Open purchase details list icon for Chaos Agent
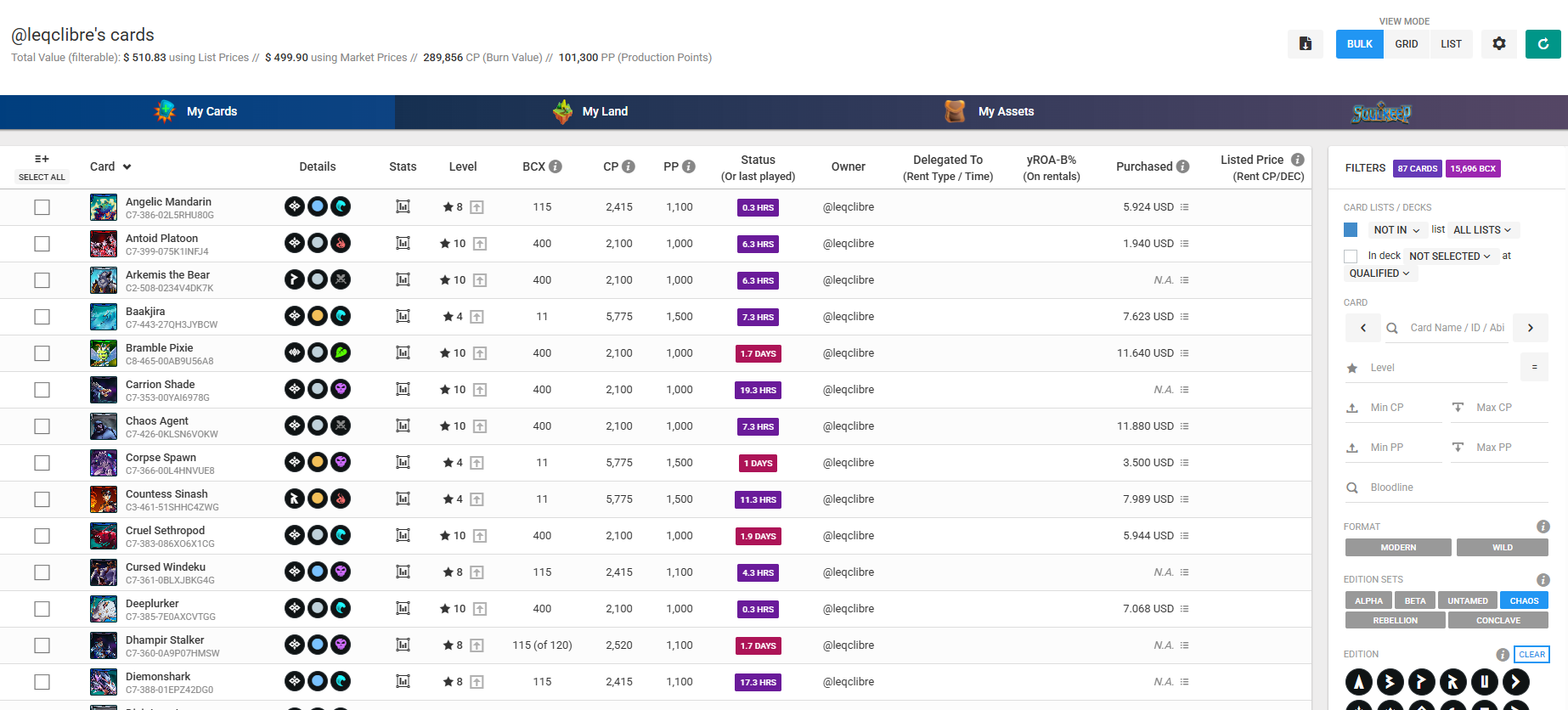This screenshot has width=1568, height=710. coord(1184,426)
